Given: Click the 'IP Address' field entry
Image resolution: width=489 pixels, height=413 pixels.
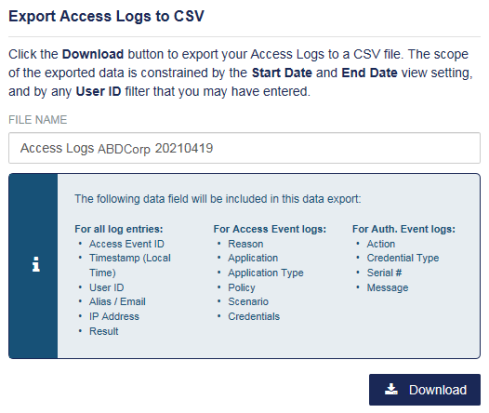Looking at the screenshot, I should [114, 316].
